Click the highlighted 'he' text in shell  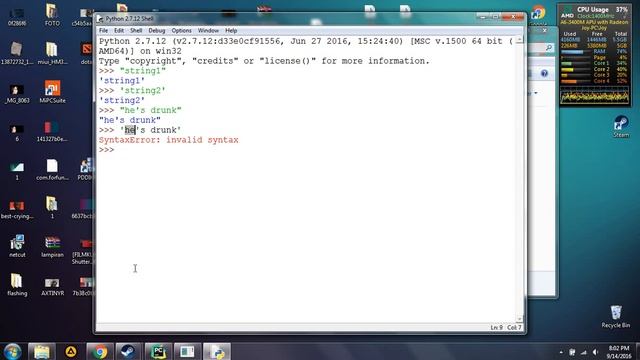[130, 130]
